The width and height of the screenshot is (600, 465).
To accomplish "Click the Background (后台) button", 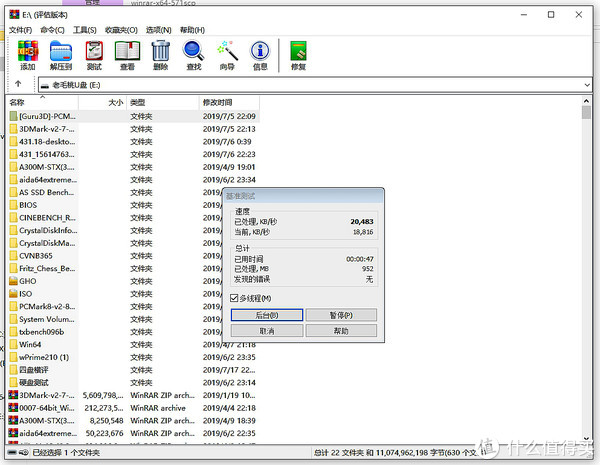I will coord(267,315).
